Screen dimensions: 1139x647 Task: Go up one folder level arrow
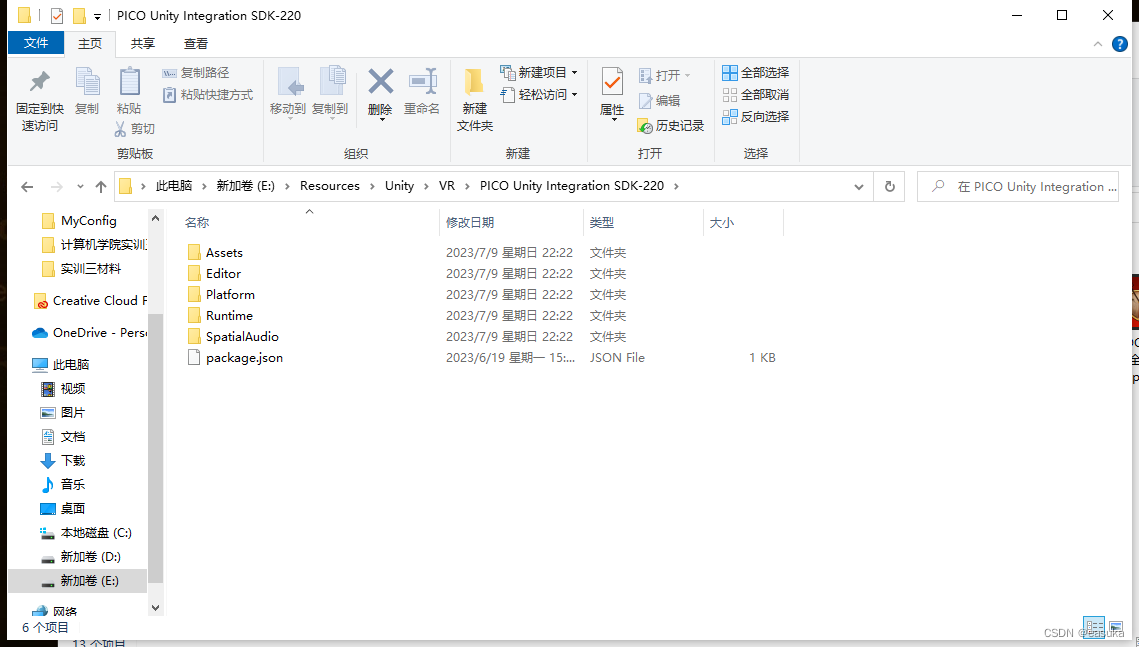[x=101, y=187]
